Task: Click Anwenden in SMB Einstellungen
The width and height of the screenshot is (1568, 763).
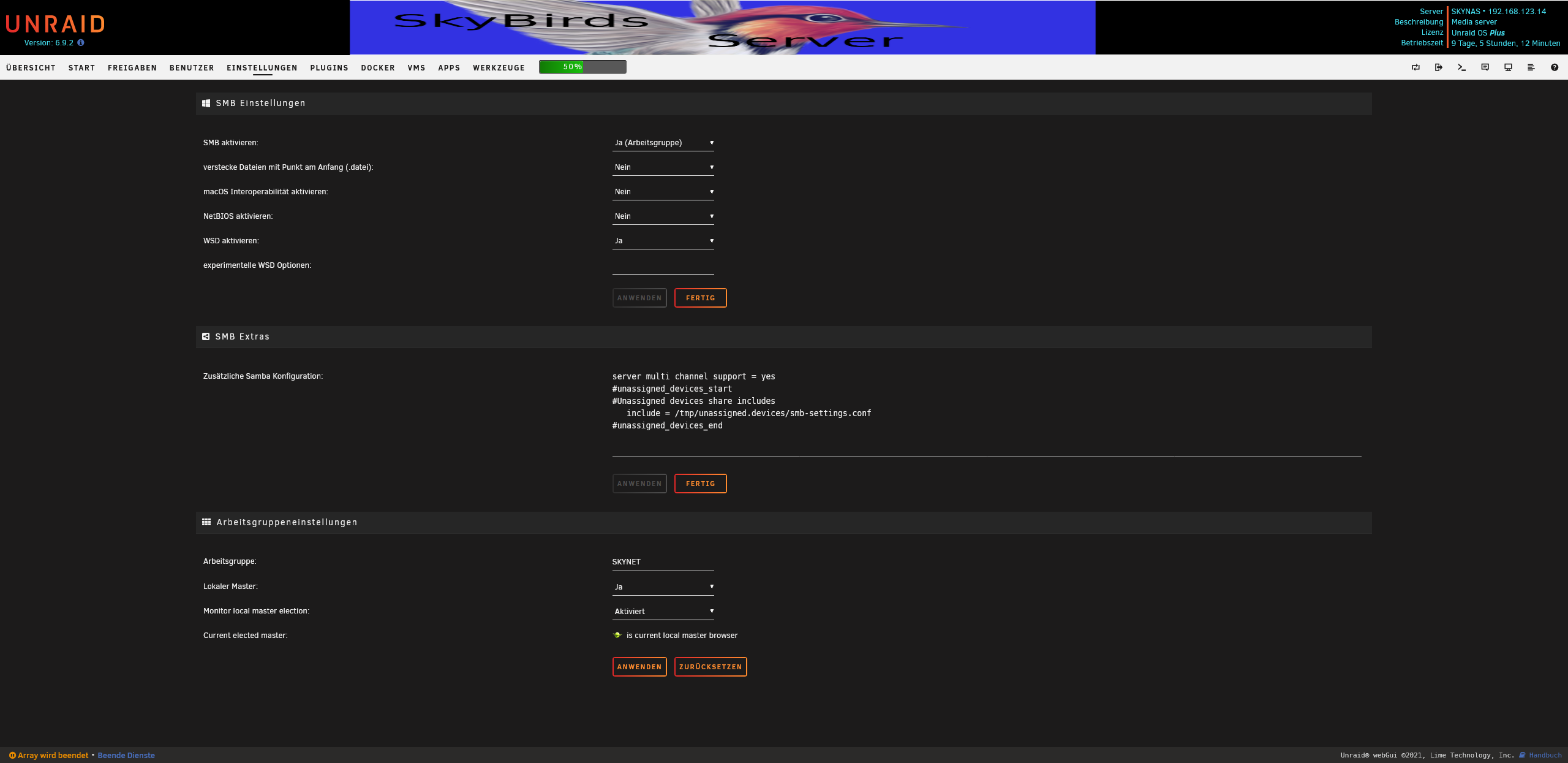Action: pyautogui.click(x=639, y=298)
